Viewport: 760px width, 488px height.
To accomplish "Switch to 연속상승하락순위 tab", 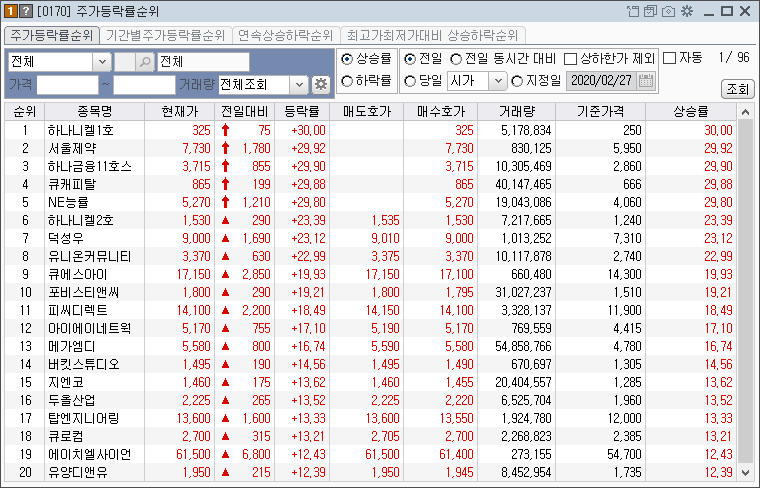I will pyautogui.click(x=286, y=35).
